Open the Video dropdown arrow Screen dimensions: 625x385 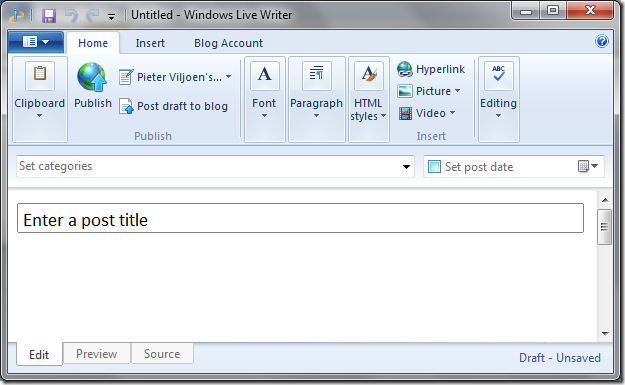452,113
